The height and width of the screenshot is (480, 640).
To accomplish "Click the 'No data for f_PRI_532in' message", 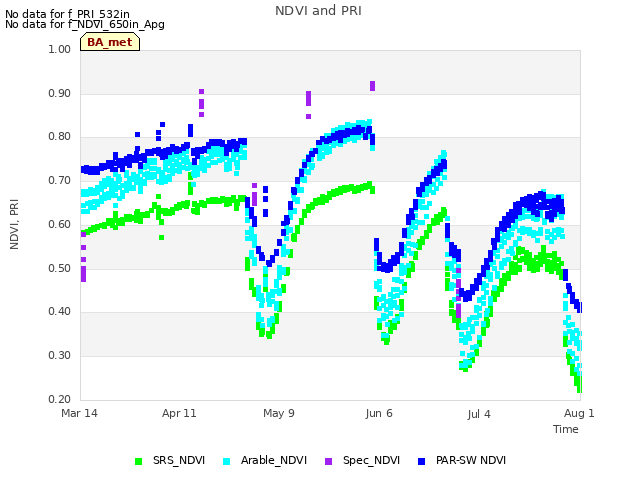I will [67, 14].
